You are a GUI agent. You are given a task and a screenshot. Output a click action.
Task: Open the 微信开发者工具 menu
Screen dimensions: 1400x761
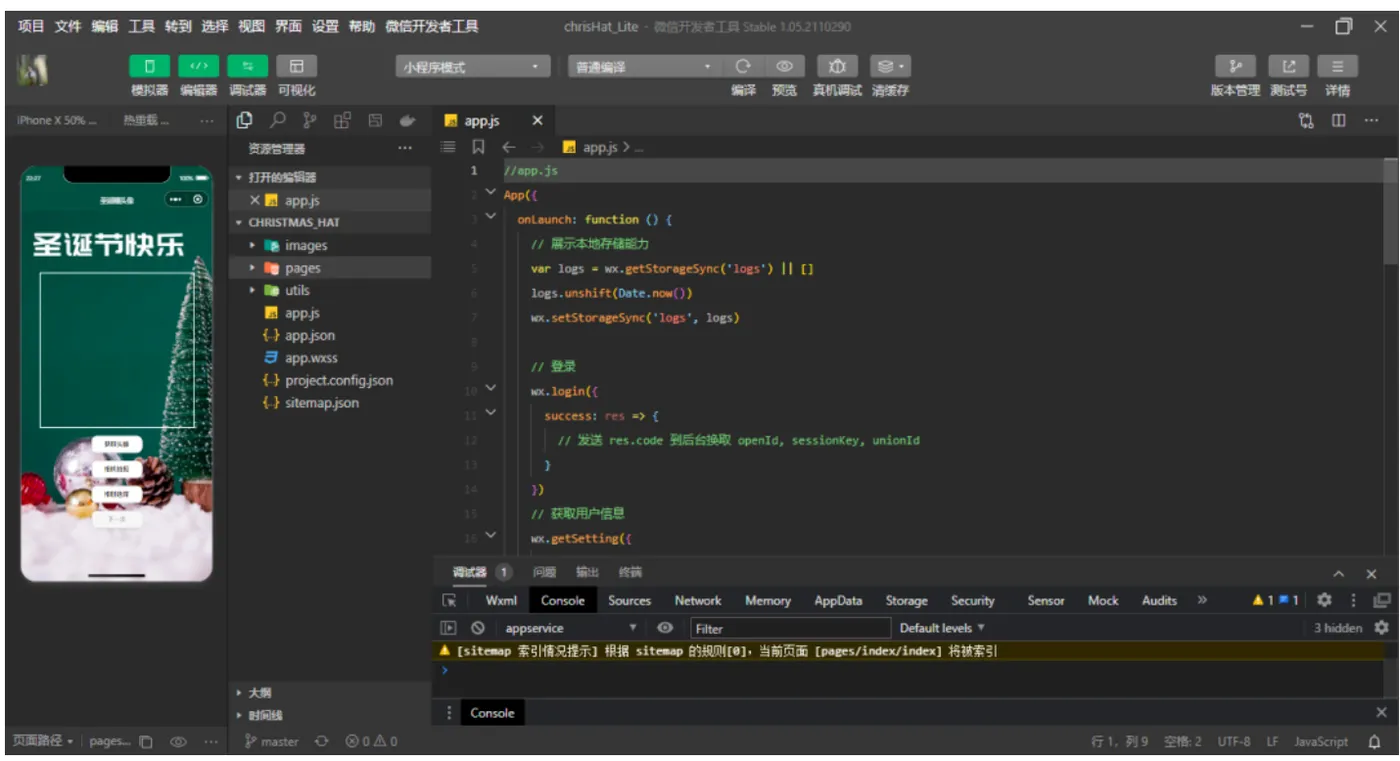432,27
